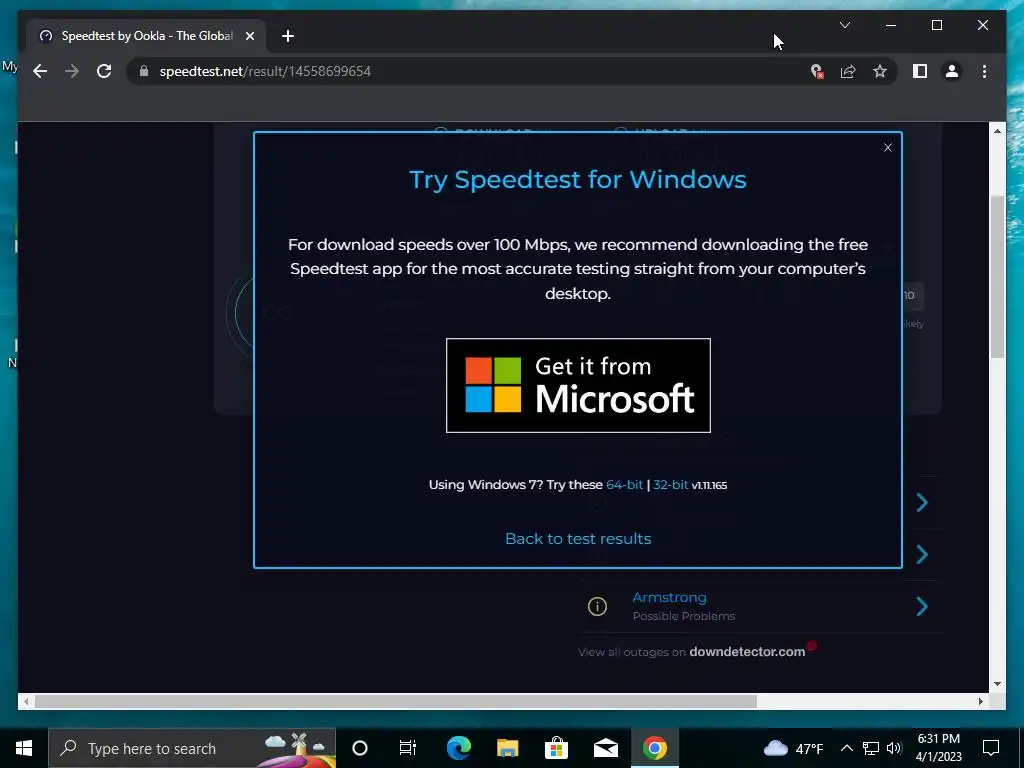Open the clock showing 6:31 PM
Screen dimensions: 1024x768
click(x=938, y=748)
